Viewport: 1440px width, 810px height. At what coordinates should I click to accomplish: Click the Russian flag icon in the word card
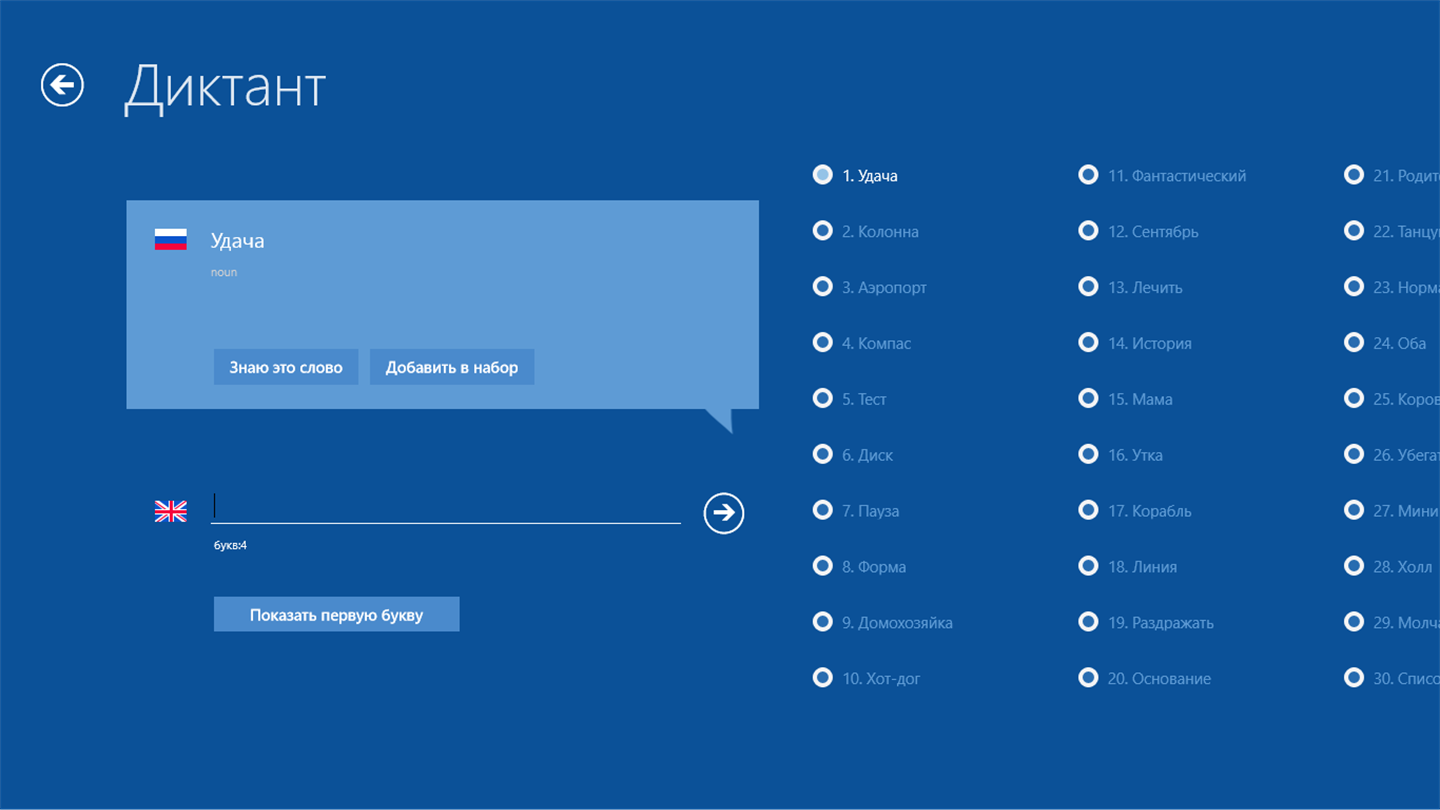click(x=171, y=240)
